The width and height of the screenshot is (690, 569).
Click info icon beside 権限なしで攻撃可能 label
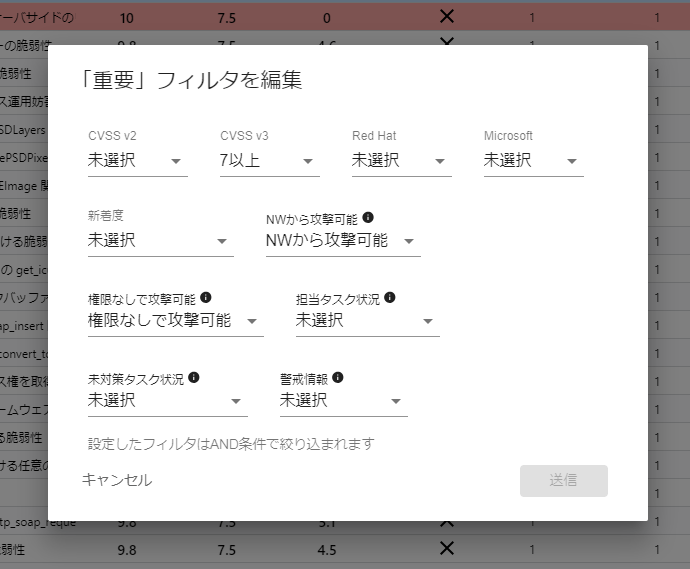click(x=206, y=298)
